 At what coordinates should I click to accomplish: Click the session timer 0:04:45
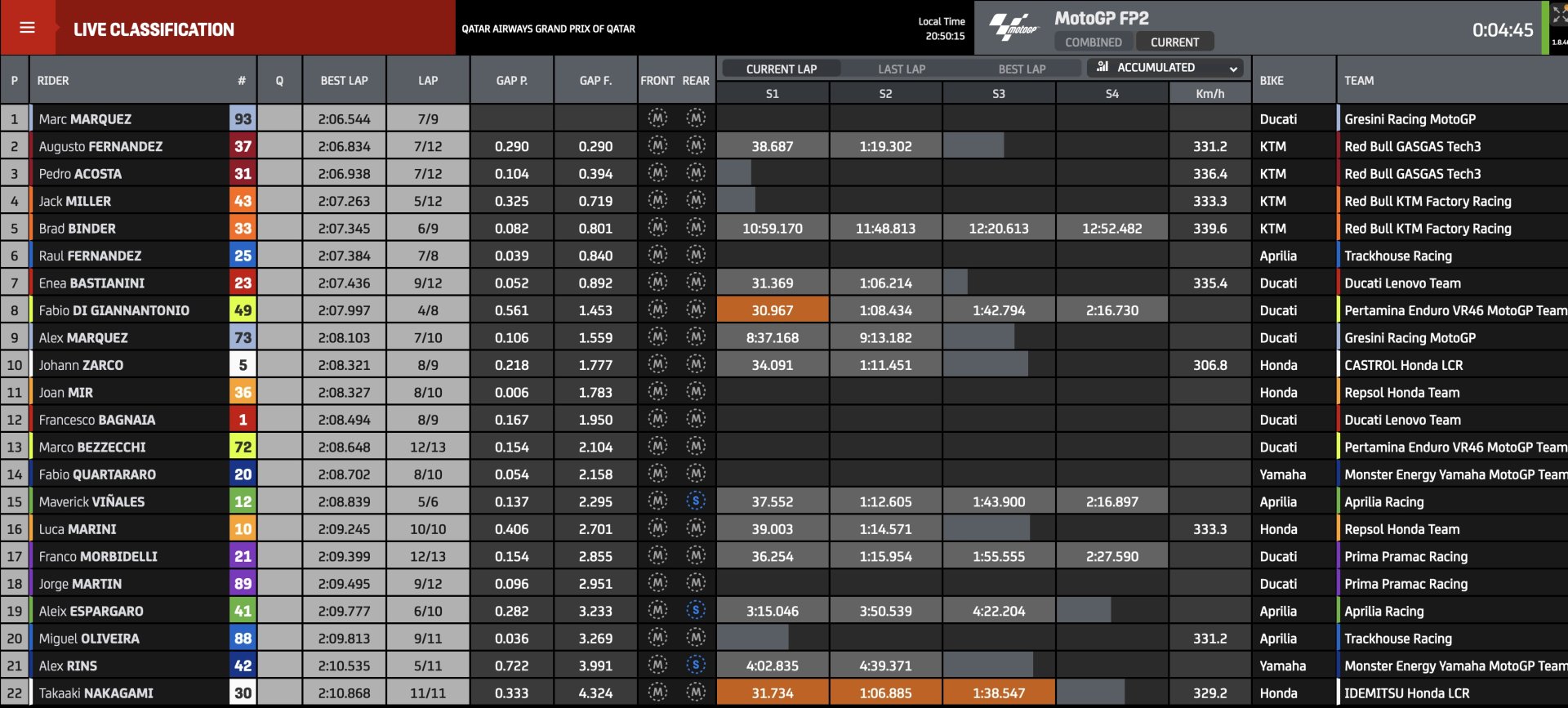[x=1503, y=29]
